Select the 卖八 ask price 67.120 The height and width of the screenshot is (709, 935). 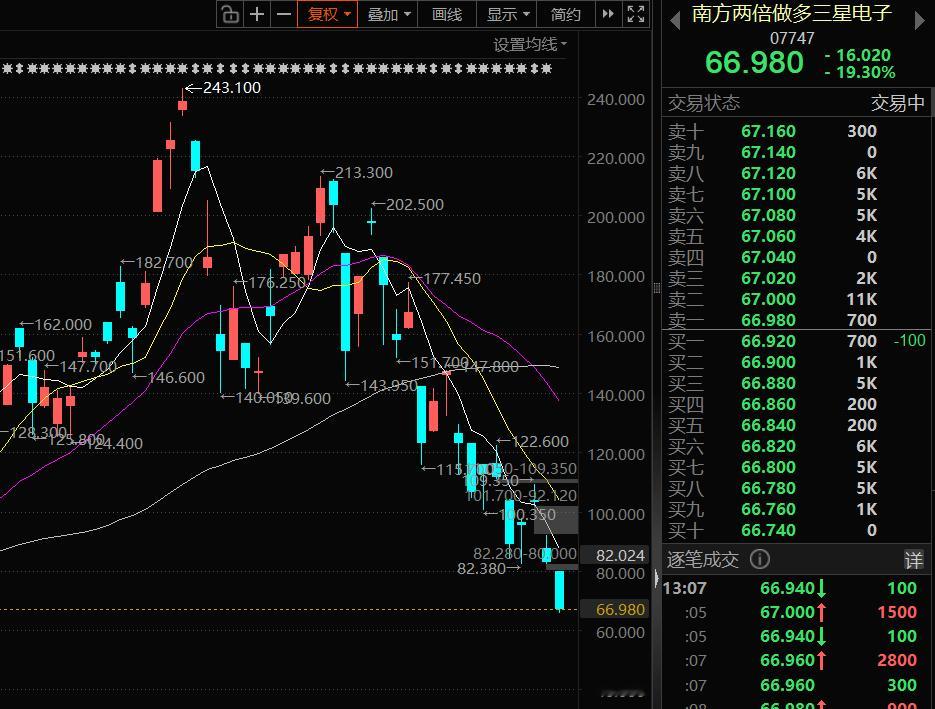[768, 173]
